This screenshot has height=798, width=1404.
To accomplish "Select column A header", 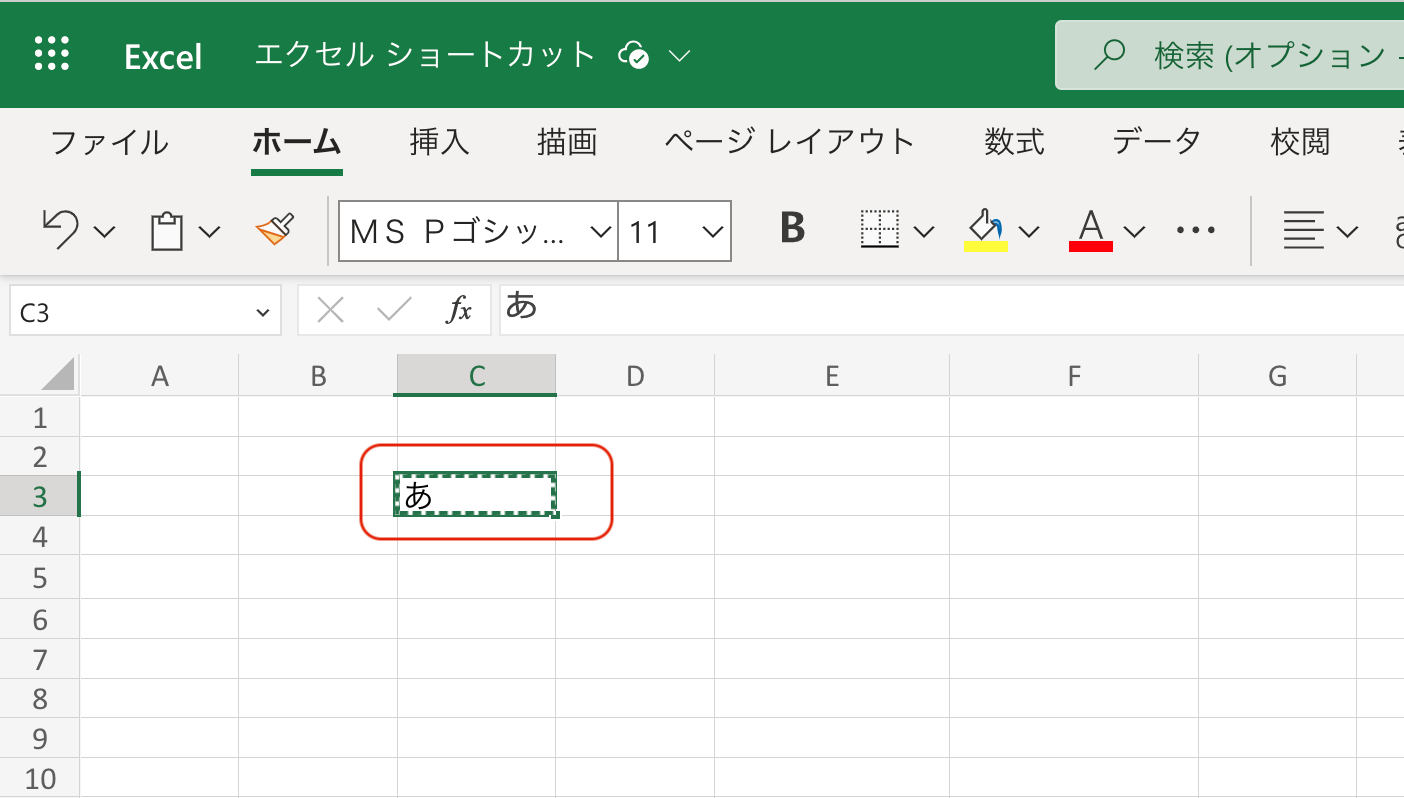I will [159, 376].
